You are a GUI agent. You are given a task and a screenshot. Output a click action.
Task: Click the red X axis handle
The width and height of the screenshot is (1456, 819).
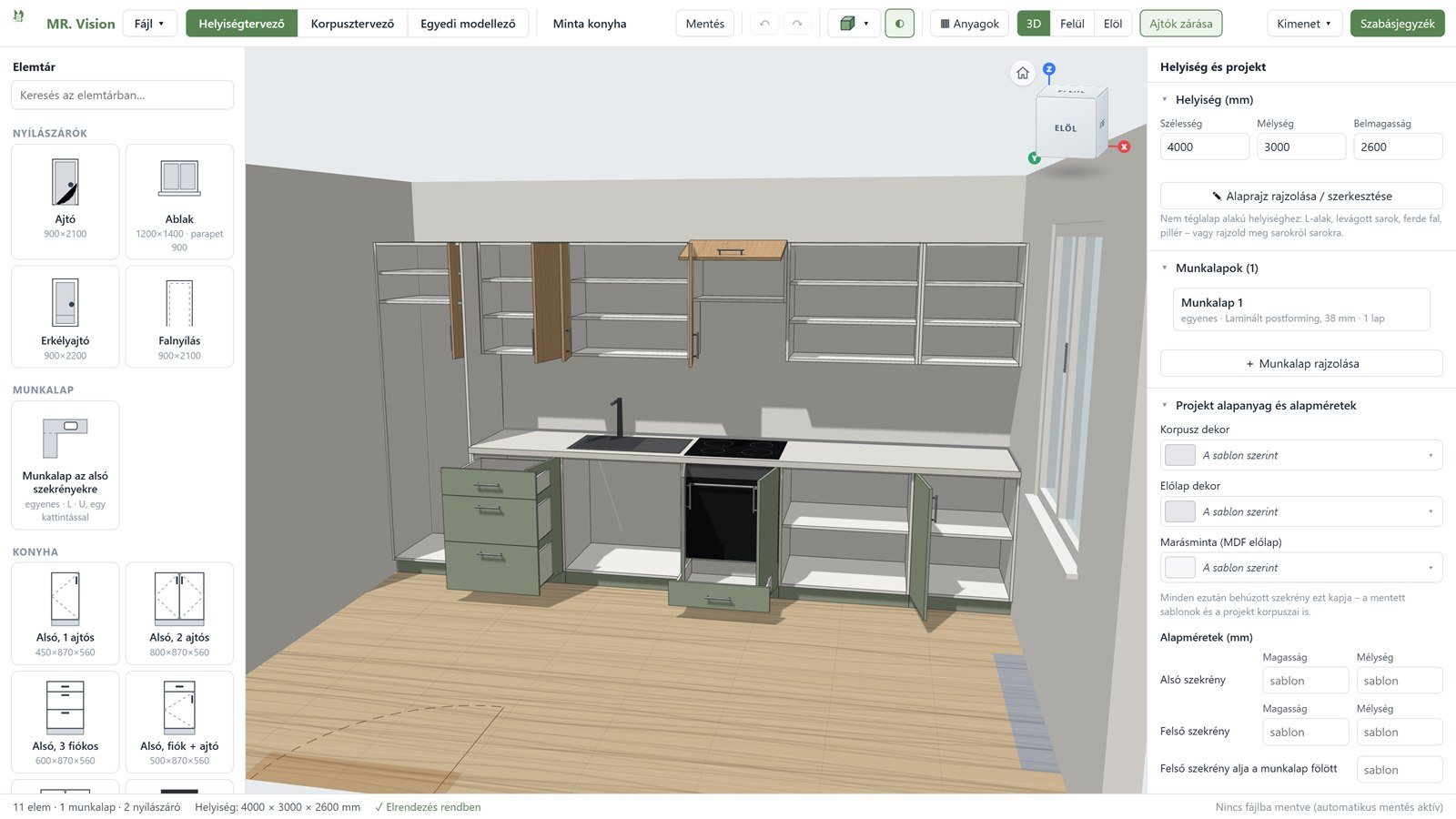click(1125, 147)
